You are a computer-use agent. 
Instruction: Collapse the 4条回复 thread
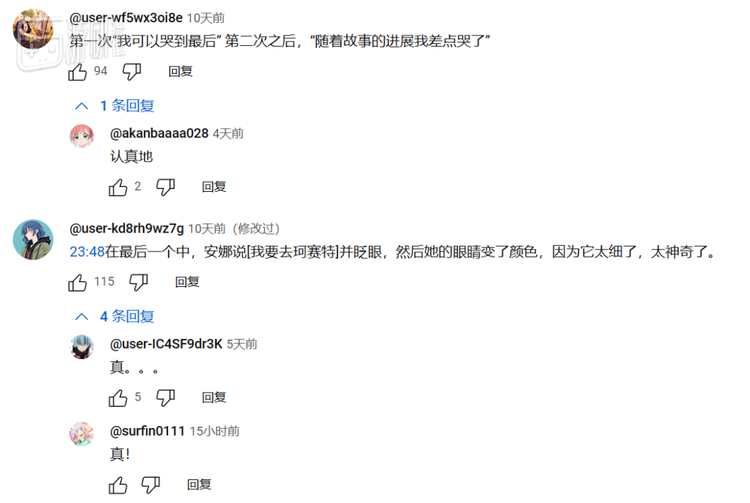point(115,316)
